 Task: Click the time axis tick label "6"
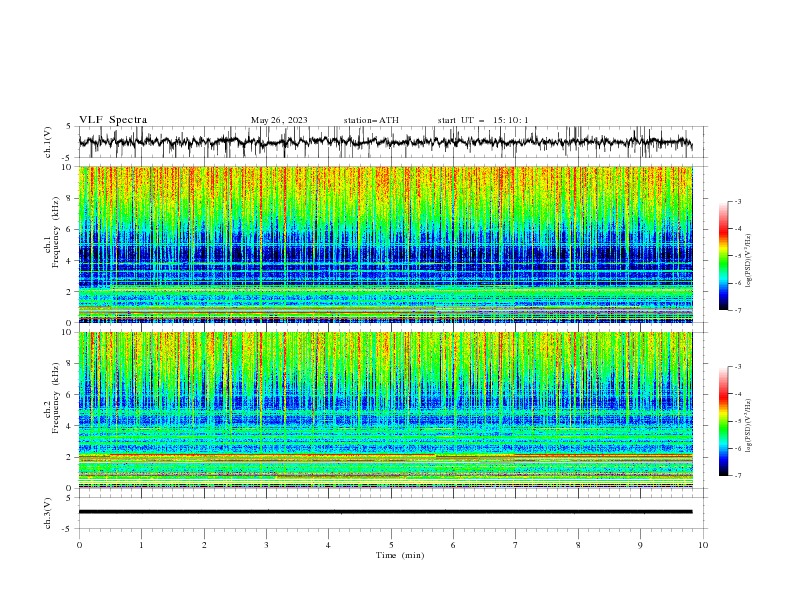coord(454,545)
